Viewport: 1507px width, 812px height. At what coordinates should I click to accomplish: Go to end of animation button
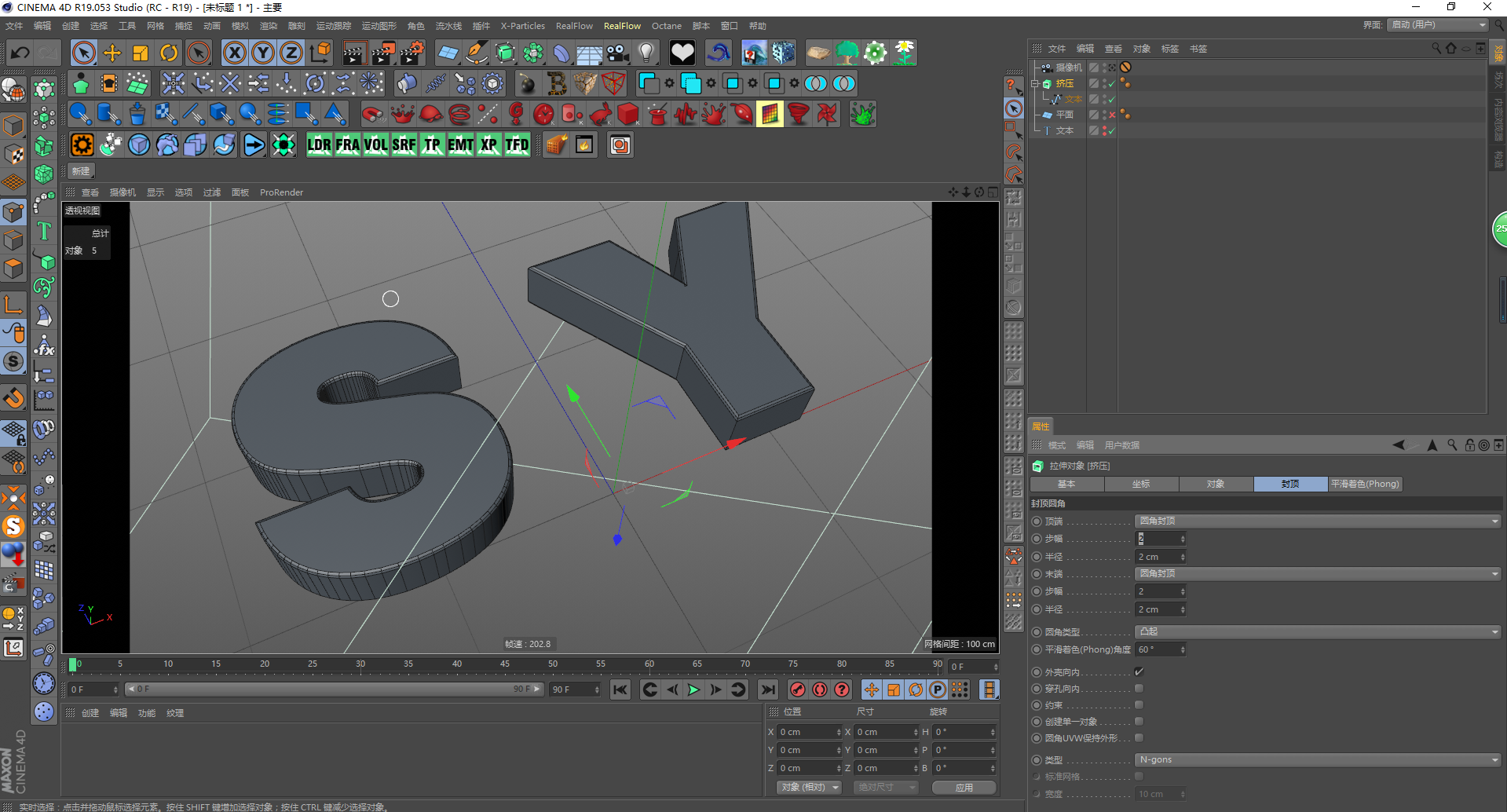pyautogui.click(x=767, y=689)
